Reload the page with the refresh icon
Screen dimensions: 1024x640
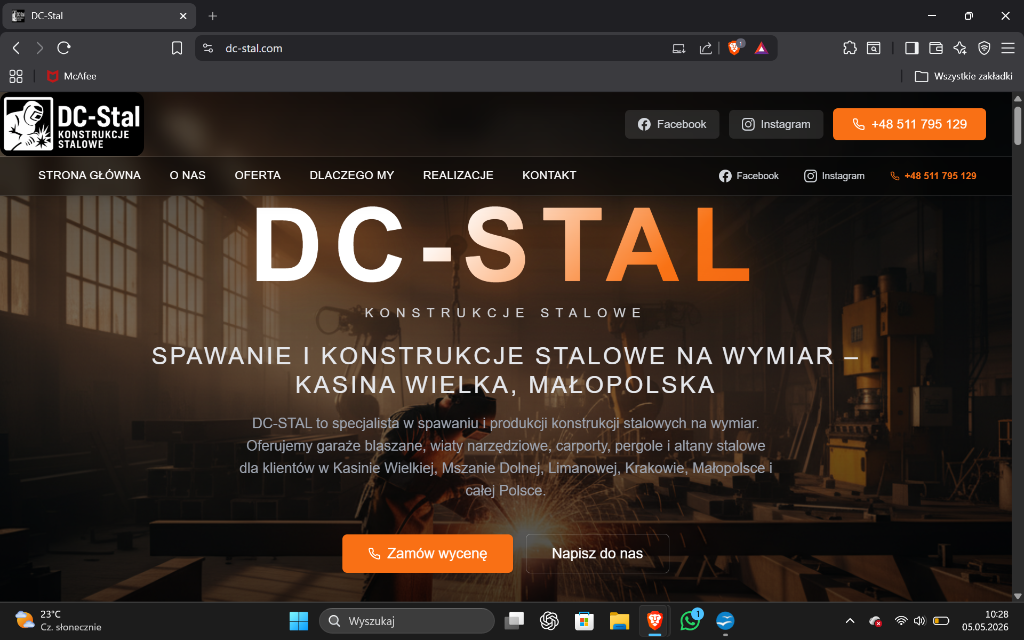pyautogui.click(x=63, y=48)
